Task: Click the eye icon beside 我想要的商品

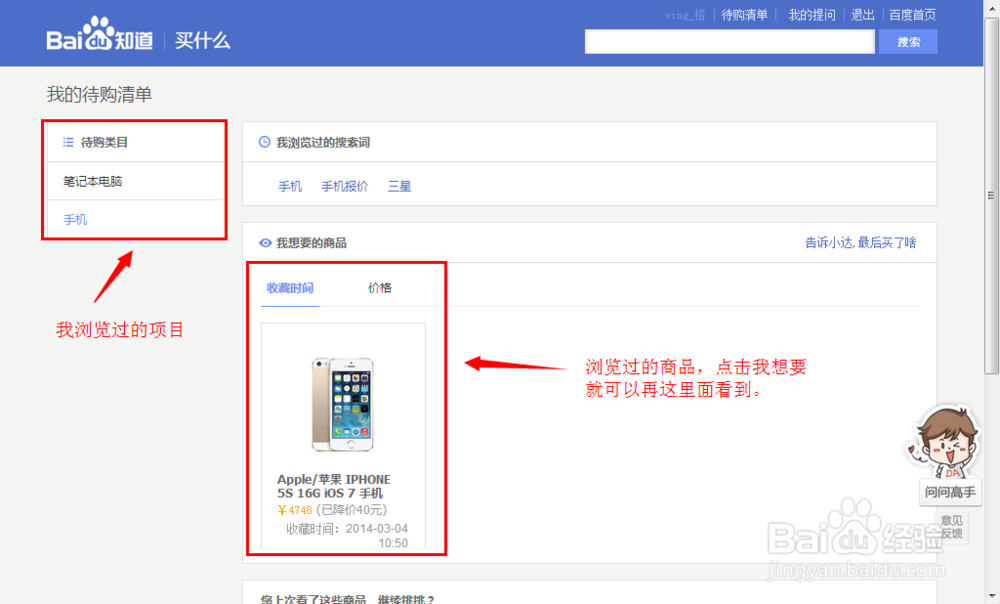Action: (x=265, y=242)
